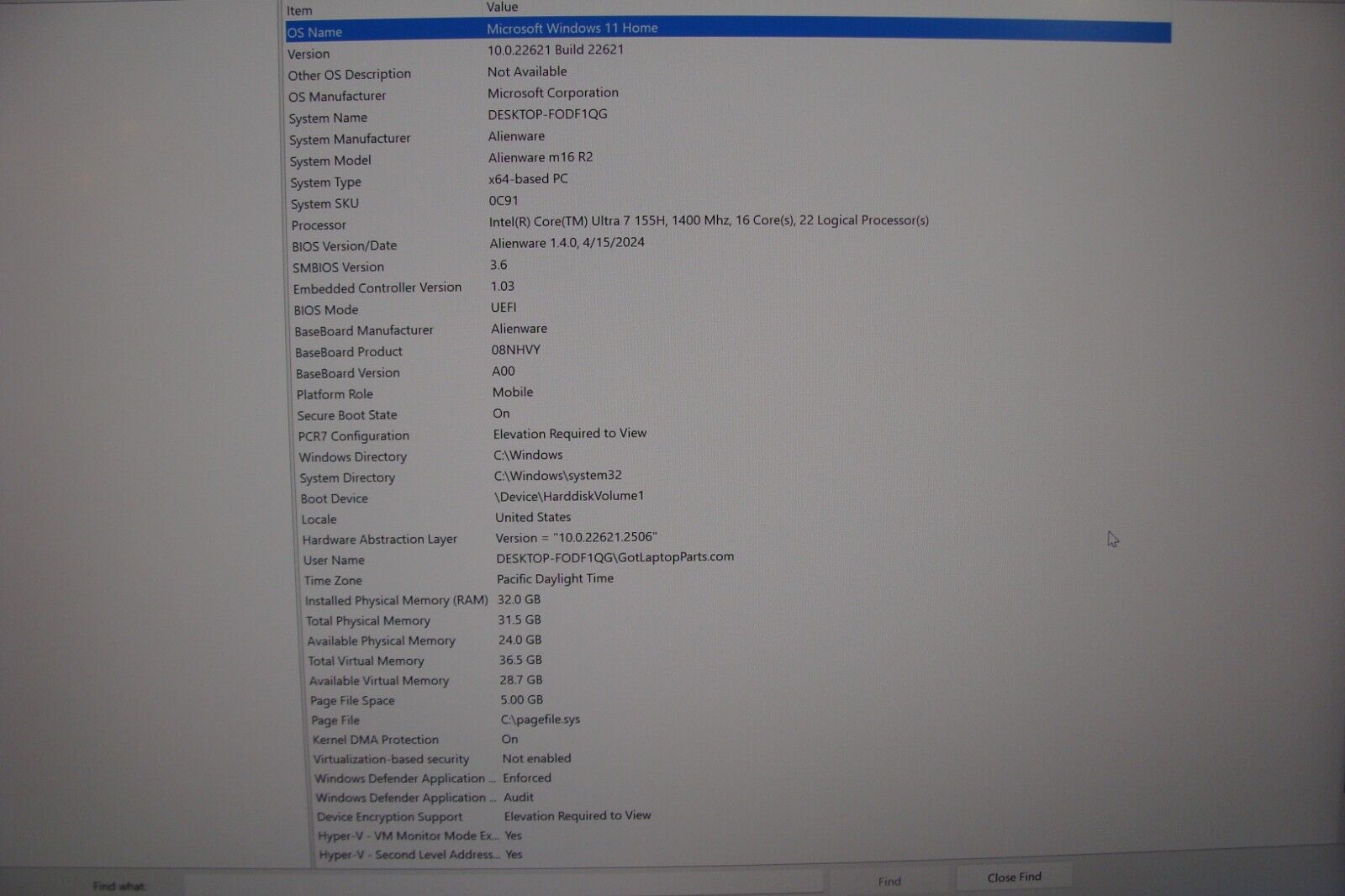The image size is (1345, 896).
Task: Select Hyper-V VM Monitor Mode row
Action: (x=728, y=836)
